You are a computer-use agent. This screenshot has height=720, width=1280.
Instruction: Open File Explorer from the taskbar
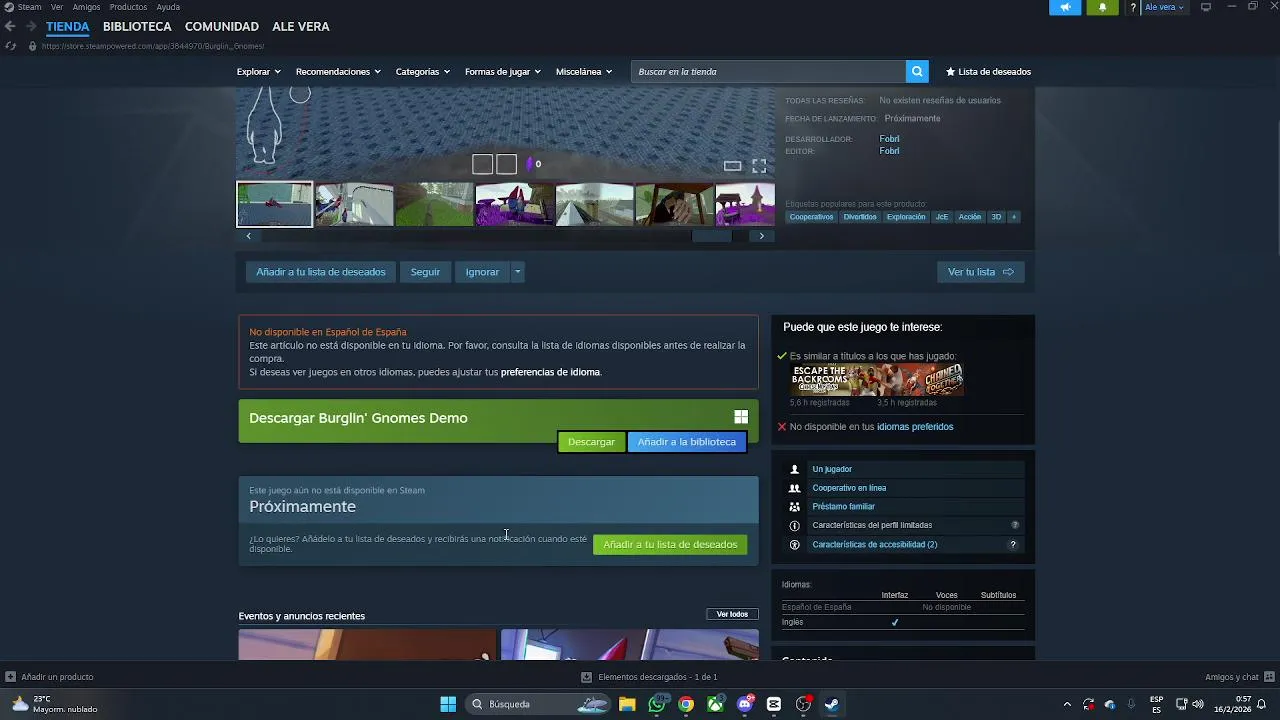[x=627, y=704]
